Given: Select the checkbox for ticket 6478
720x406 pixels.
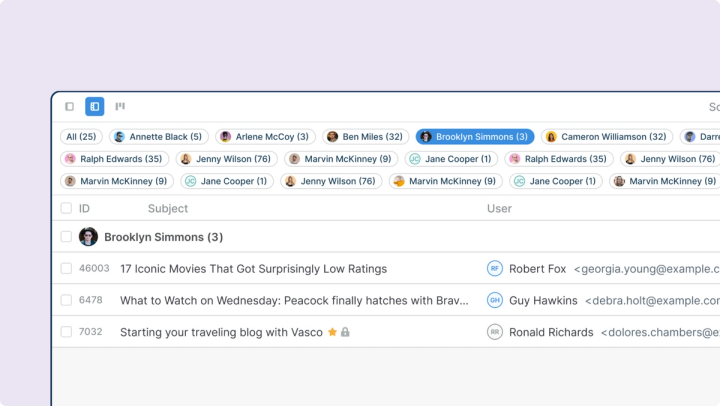Looking at the screenshot, I should pos(66,300).
